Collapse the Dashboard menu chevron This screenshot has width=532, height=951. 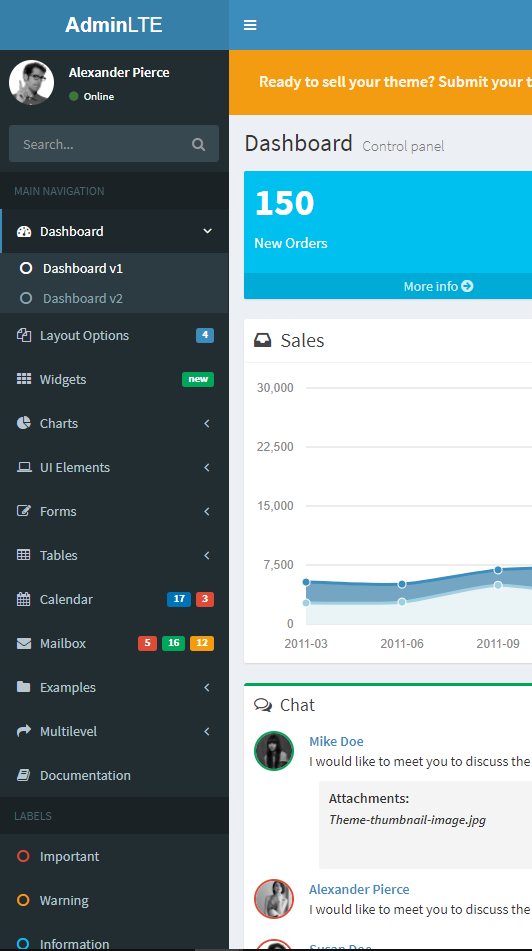point(207,231)
